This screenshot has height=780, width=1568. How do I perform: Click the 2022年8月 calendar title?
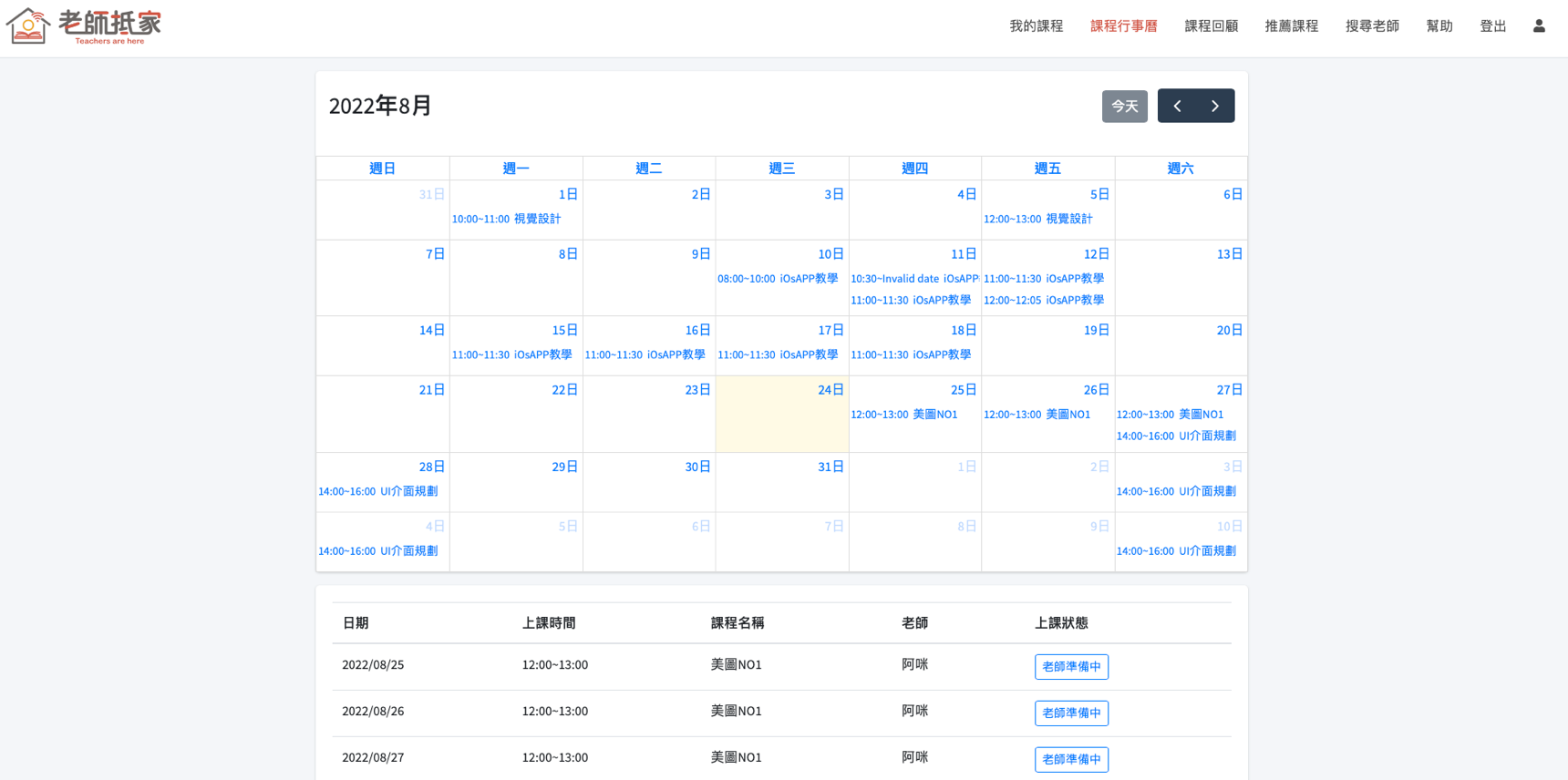click(x=380, y=106)
